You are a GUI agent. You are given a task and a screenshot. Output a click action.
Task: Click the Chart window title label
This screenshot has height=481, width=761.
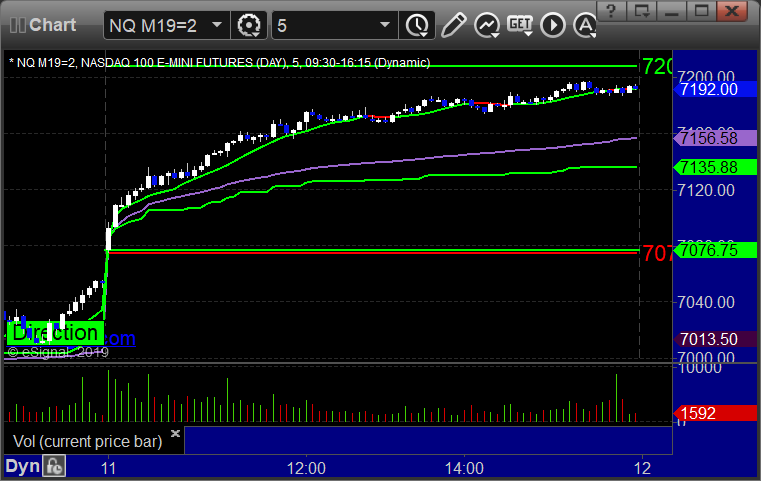click(x=52, y=25)
